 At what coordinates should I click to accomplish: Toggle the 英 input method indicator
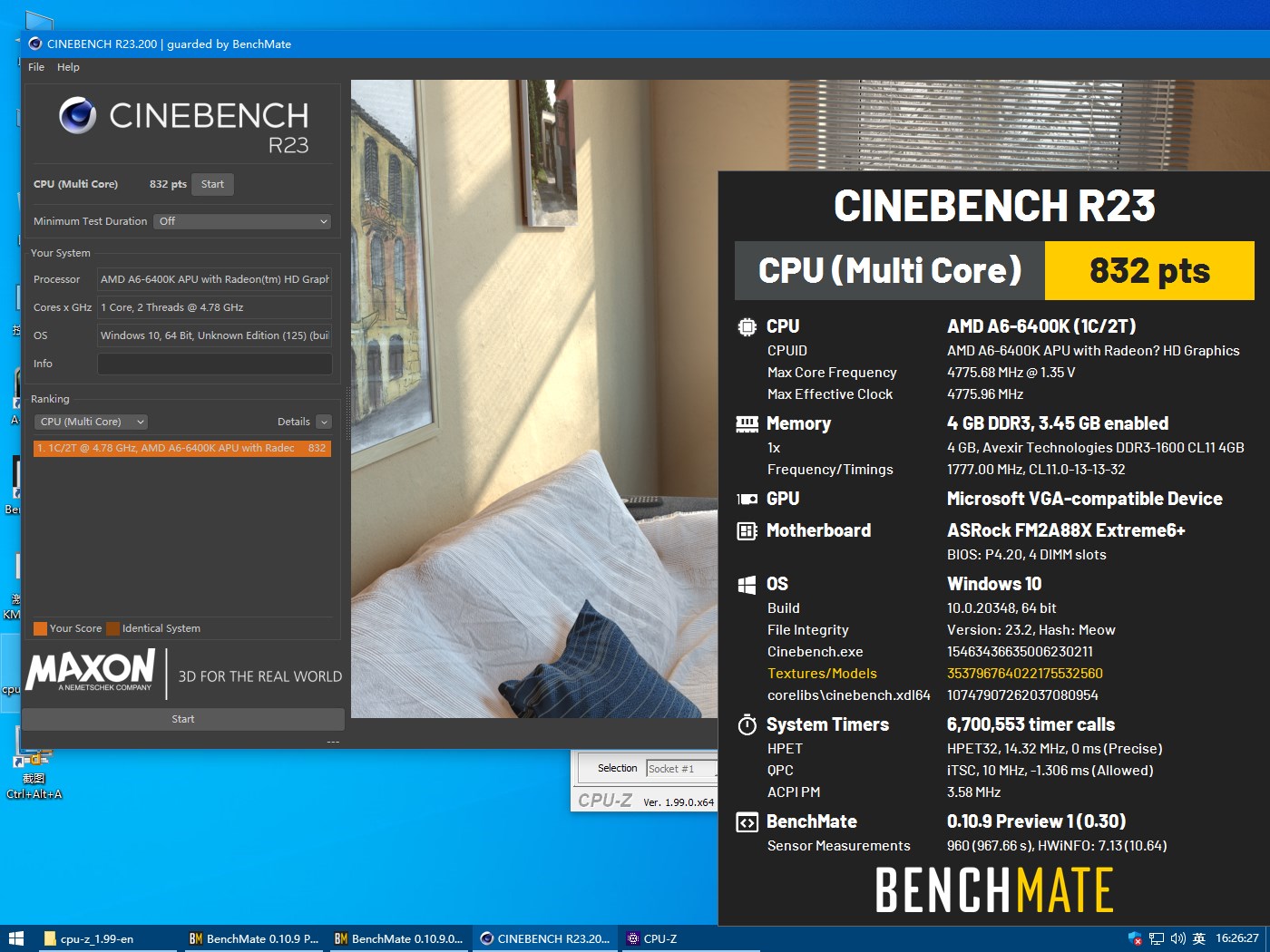click(x=1199, y=938)
